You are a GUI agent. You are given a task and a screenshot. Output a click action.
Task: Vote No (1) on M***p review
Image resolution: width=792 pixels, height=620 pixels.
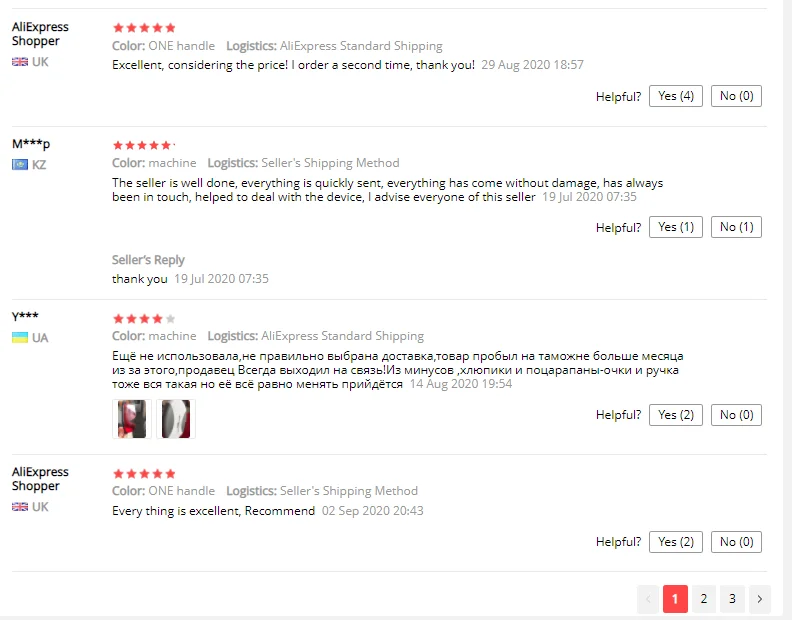736,227
